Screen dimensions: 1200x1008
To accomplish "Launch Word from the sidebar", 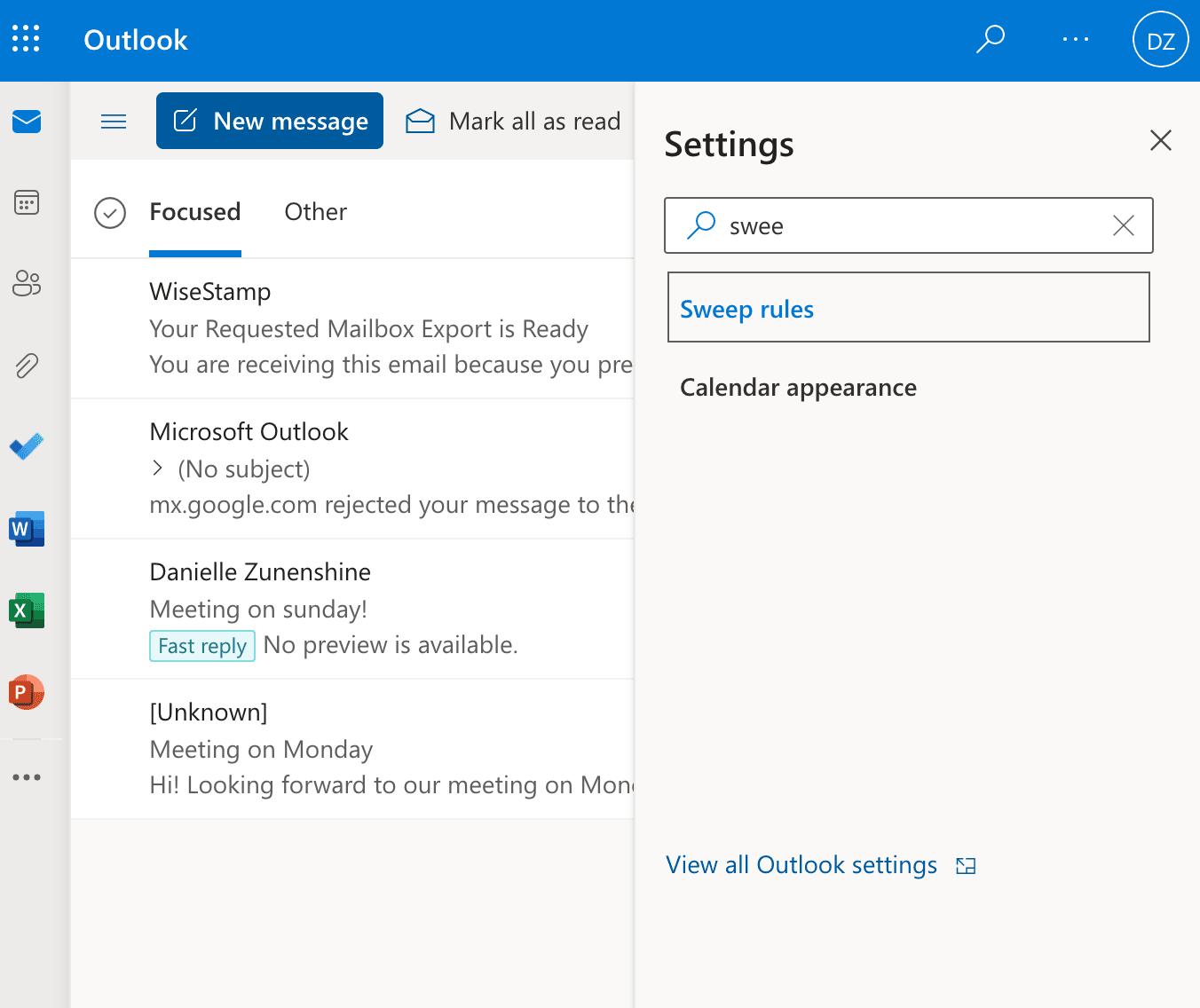I will point(27,529).
